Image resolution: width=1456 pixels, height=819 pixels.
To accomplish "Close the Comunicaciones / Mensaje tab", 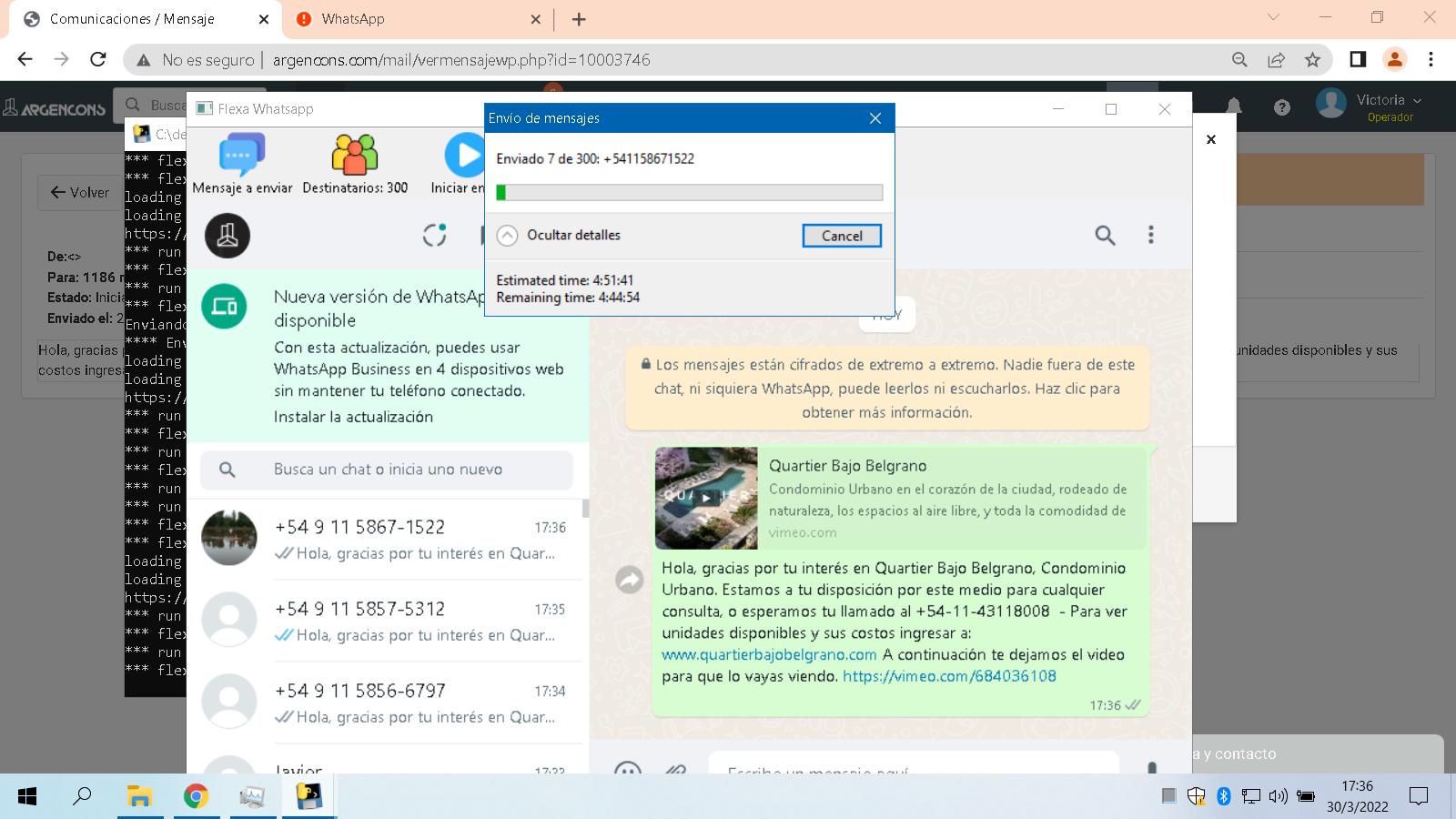I will pyautogui.click(x=264, y=19).
